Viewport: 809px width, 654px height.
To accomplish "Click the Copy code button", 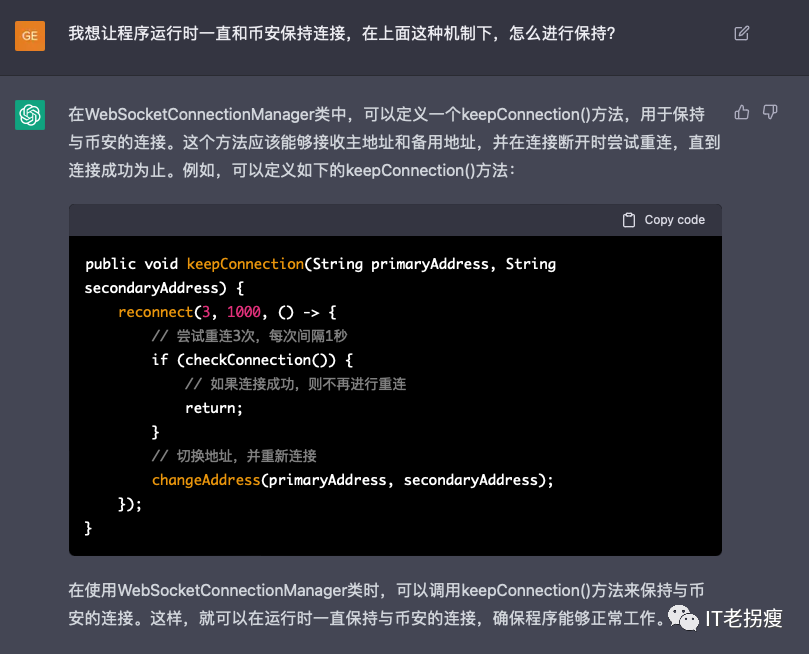I will (x=664, y=220).
